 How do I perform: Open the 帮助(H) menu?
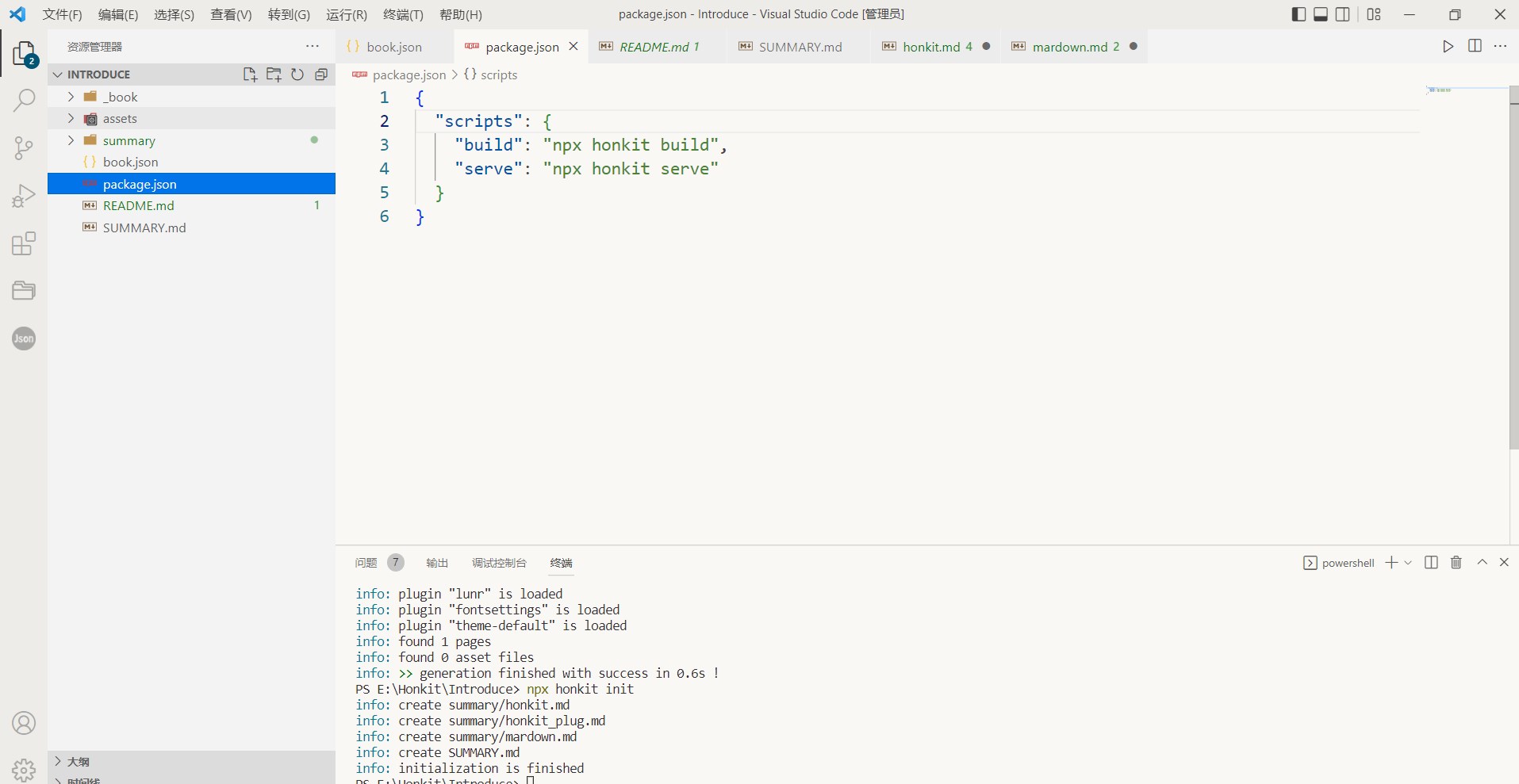point(461,14)
